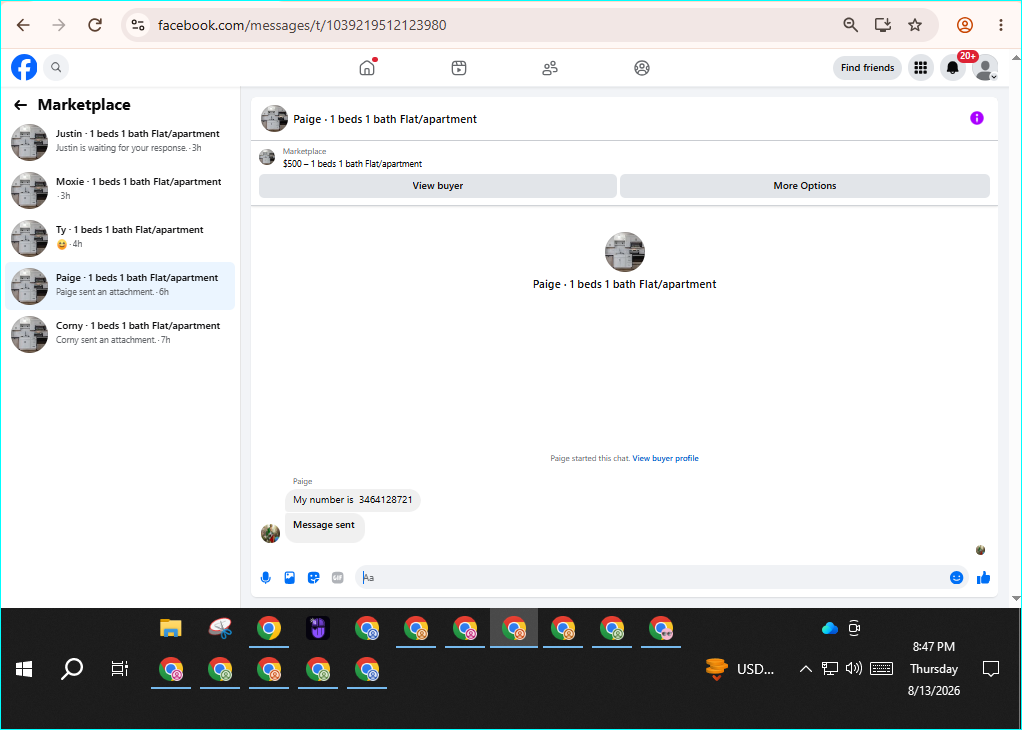1022x730 pixels.
Task: Open the volume speaker tray icon
Action: tap(853, 668)
